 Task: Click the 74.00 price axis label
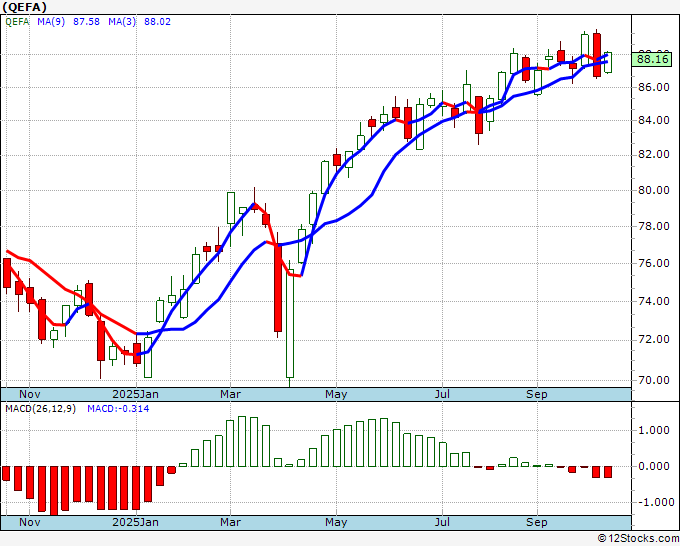(x=656, y=301)
